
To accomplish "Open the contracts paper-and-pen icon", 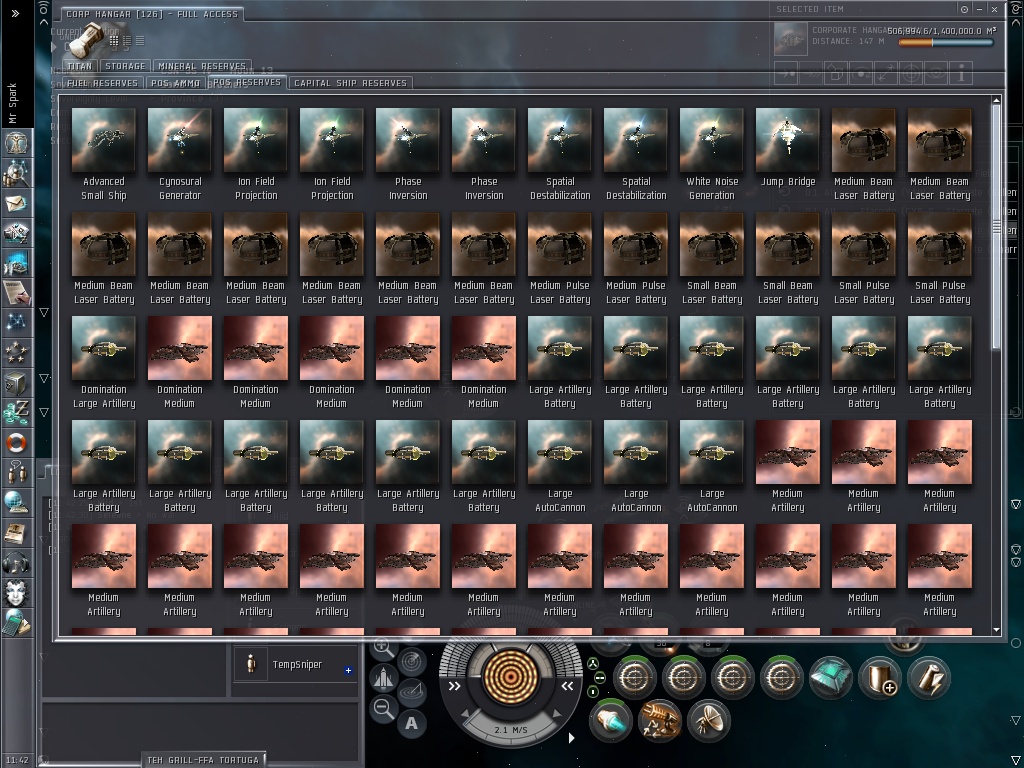I will coord(16,293).
